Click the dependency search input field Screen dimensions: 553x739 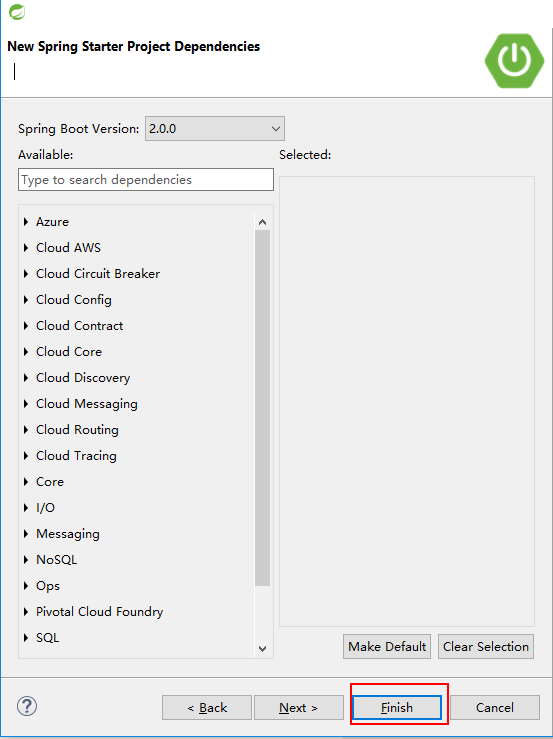coord(146,180)
